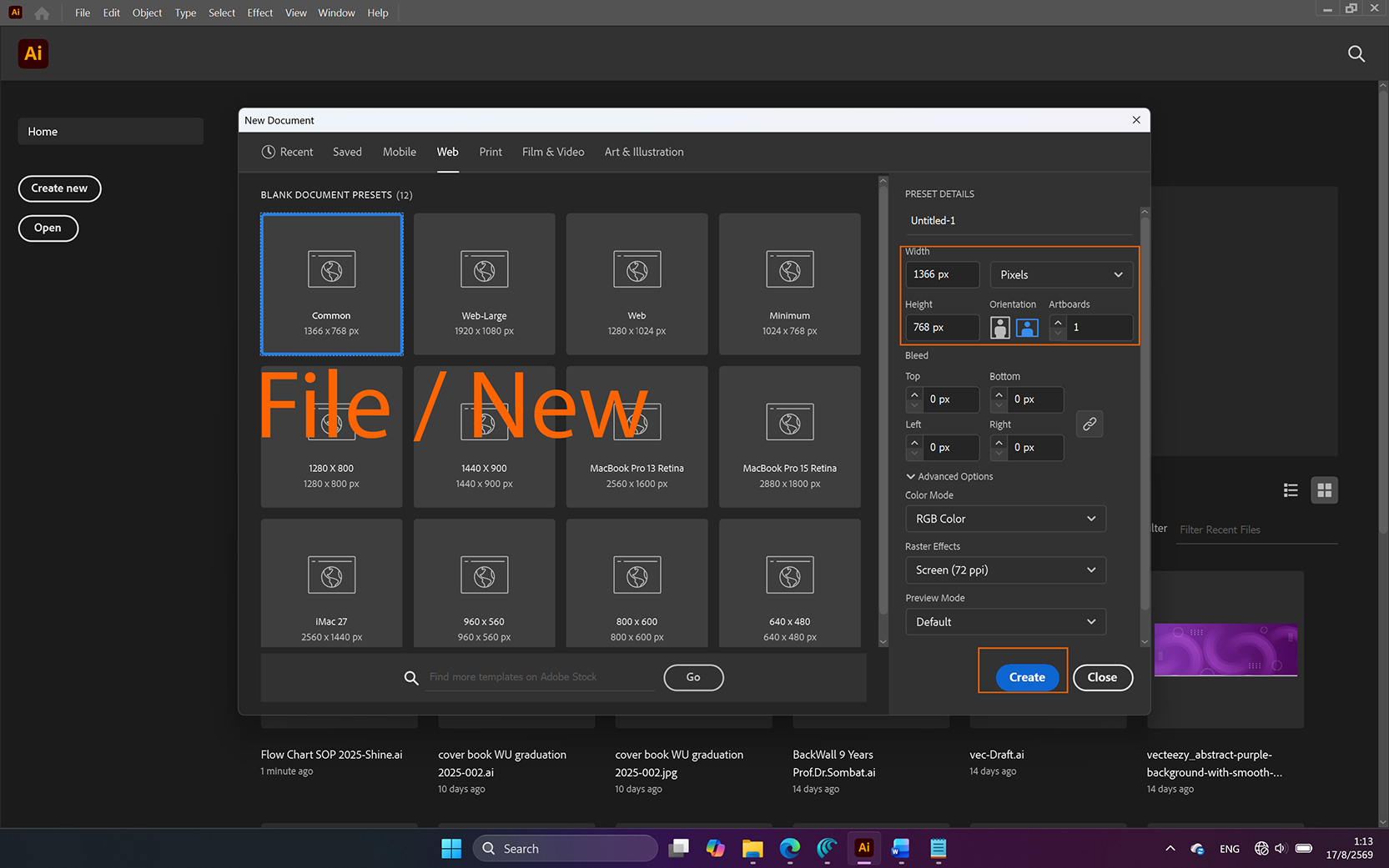Choose the Minimum 1024 x 768 preset
Image resolution: width=1389 pixels, height=868 pixels.
pyautogui.click(x=789, y=283)
